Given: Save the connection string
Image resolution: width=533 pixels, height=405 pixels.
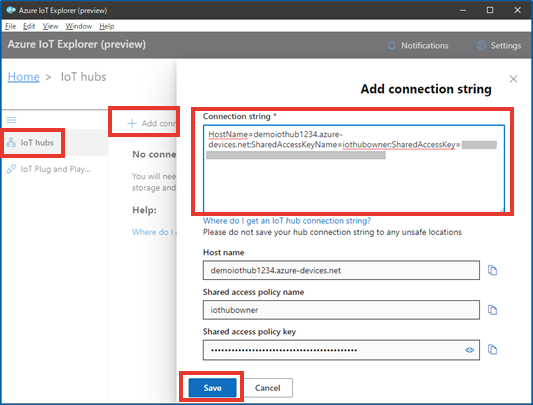Looking at the screenshot, I should (212, 388).
